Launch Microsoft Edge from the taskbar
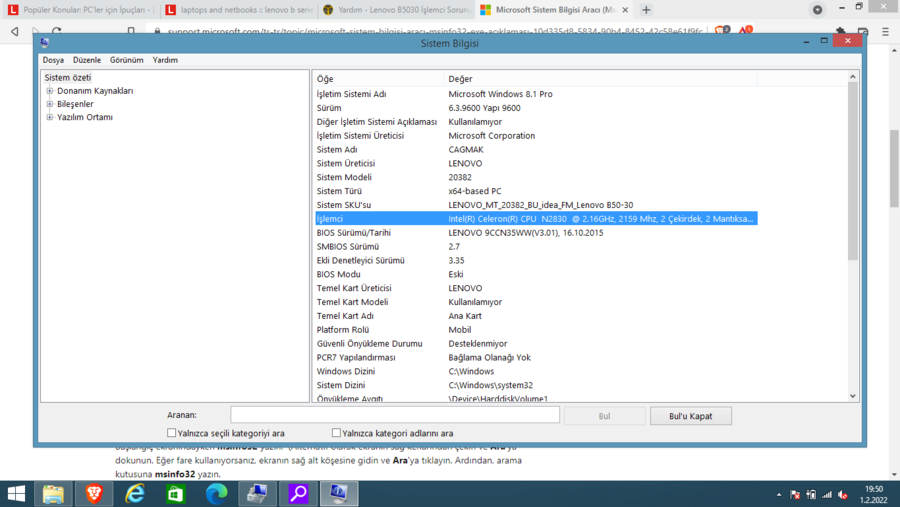Screen dimensions: 900x507 (x=216, y=494)
